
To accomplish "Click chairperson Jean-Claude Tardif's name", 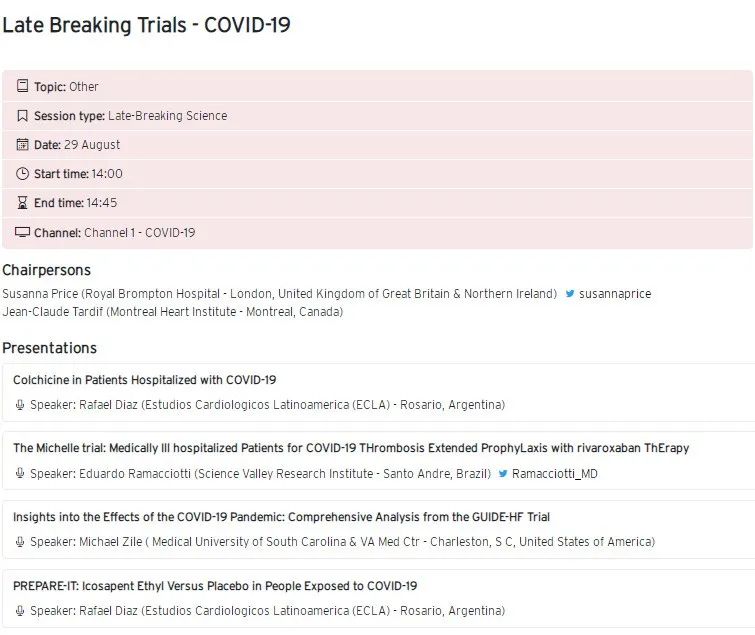I will [52, 312].
